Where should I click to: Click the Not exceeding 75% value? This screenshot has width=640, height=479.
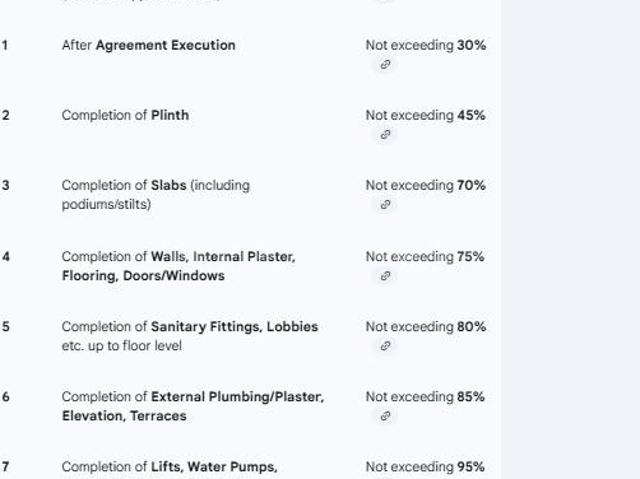tap(425, 257)
